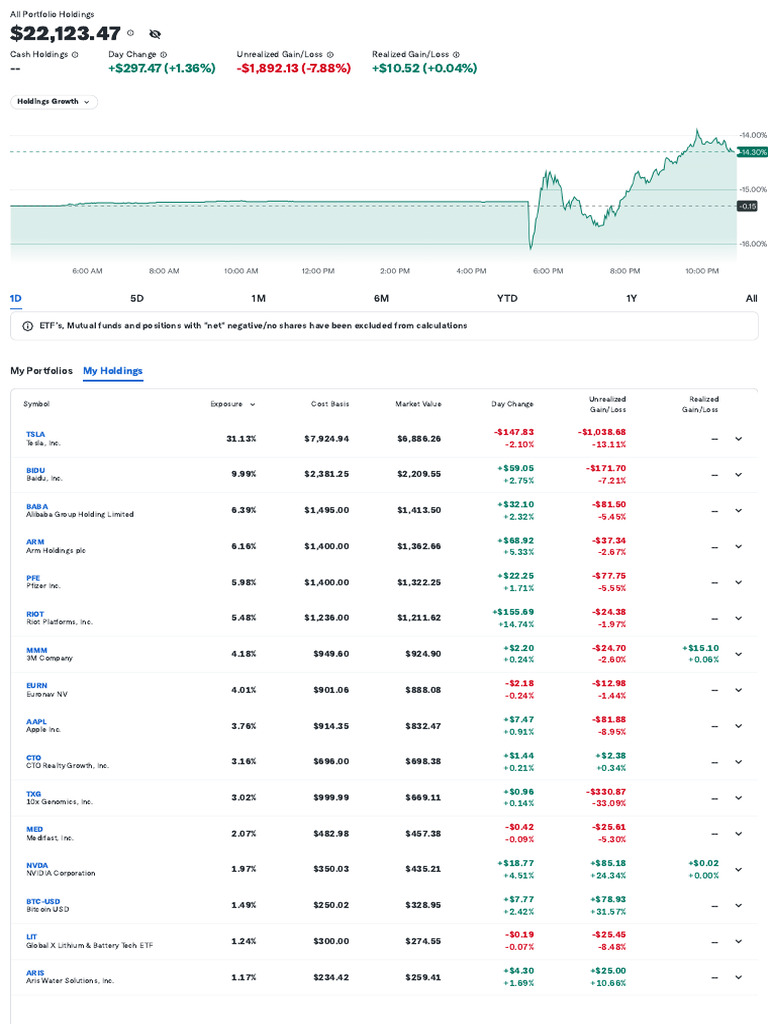Click Cash Holdings info icon
The height and width of the screenshot is (1024, 768).
75,54
